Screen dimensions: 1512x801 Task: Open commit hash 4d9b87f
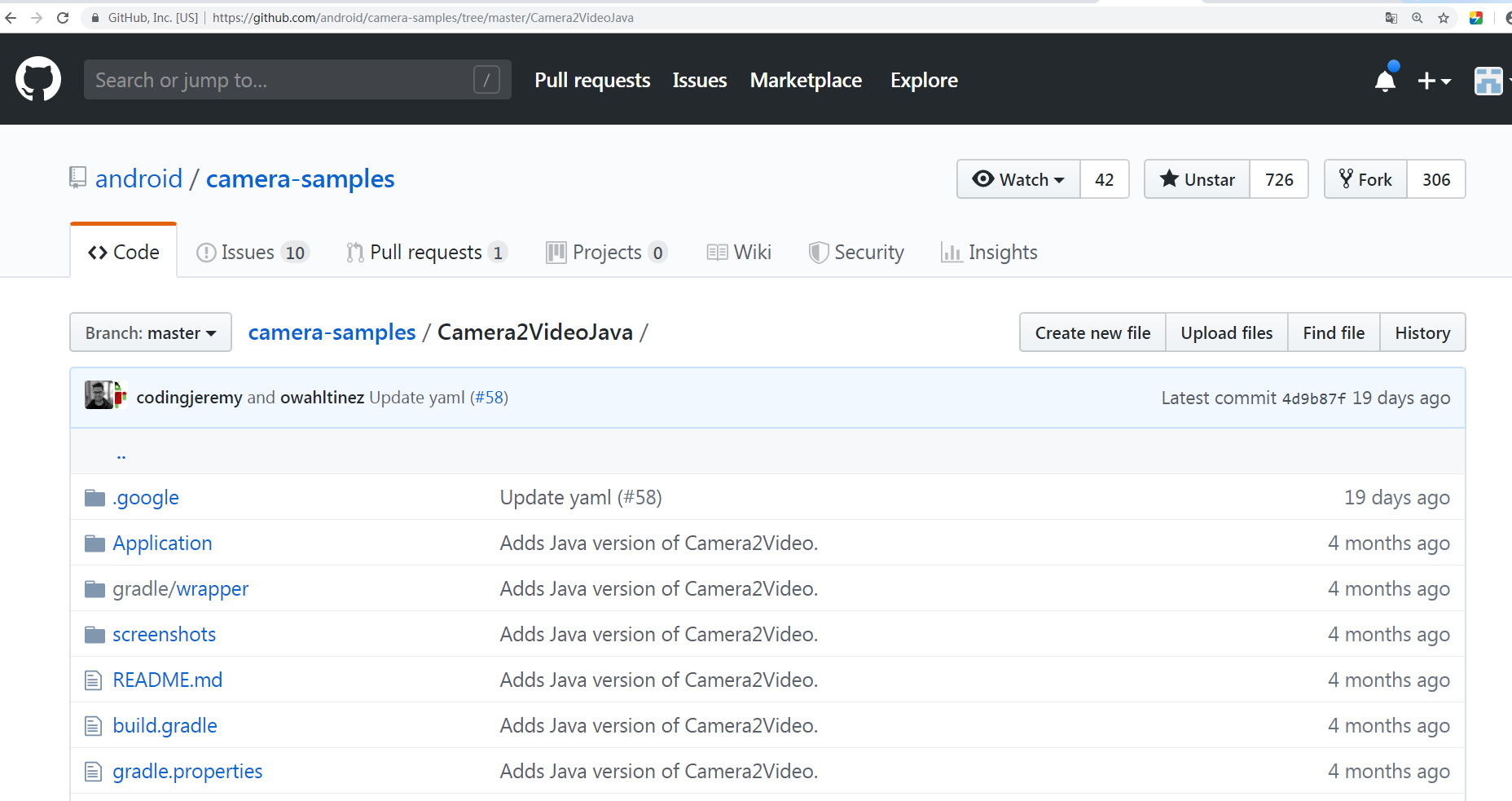click(1314, 398)
